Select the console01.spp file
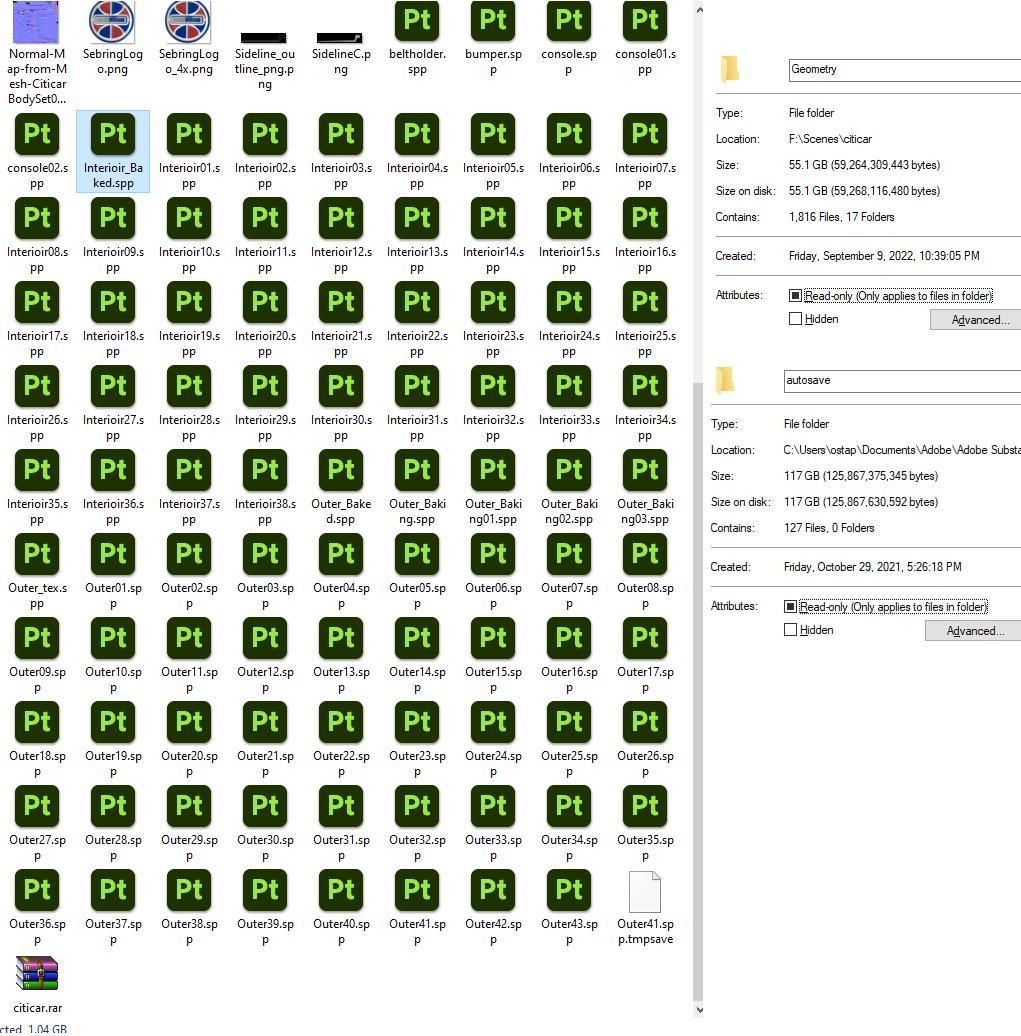Viewport: 1021px width, 1036px height. click(x=645, y=38)
